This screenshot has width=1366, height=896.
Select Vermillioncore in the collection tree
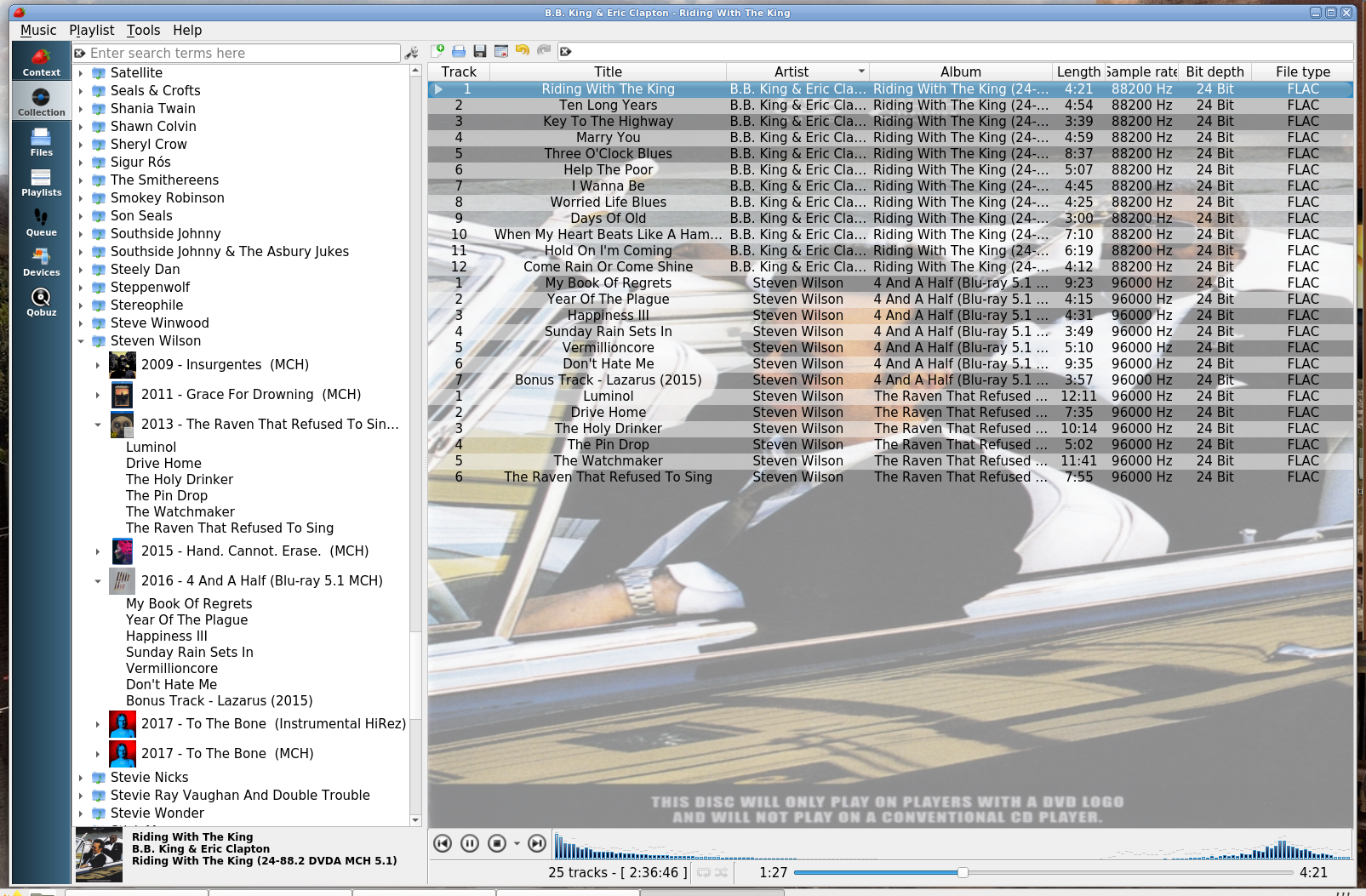(172, 669)
